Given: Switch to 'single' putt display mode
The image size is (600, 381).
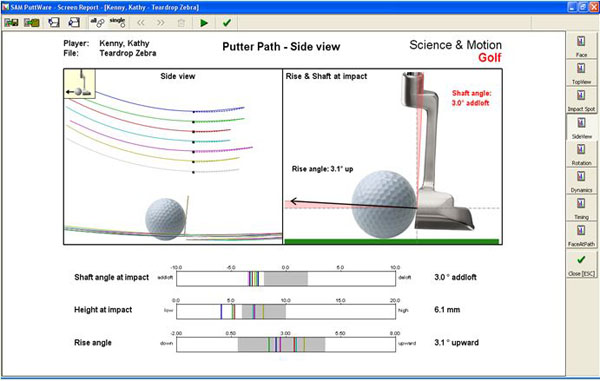Looking at the screenshot, I should [117, 23].
